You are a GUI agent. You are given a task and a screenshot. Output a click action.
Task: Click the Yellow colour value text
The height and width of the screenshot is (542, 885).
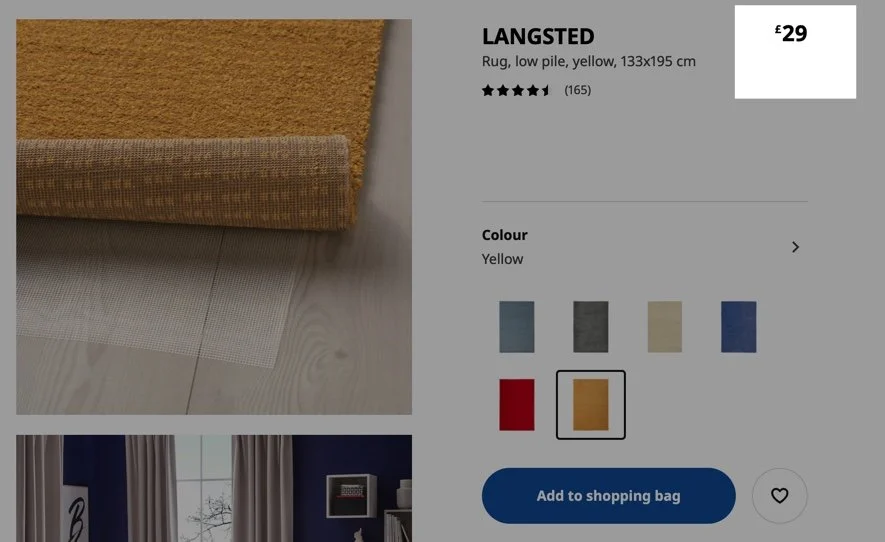502,259
